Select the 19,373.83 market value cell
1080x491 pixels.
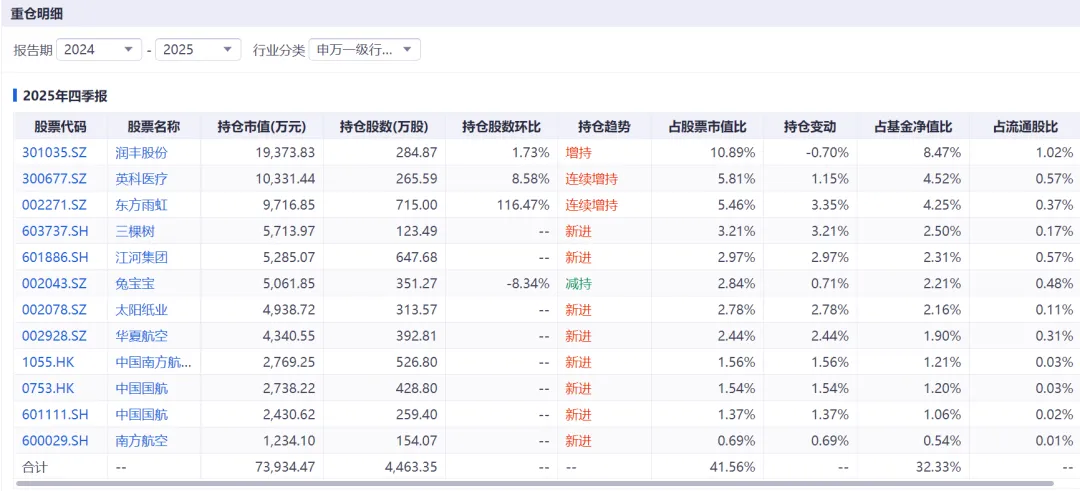pos(285,154)
